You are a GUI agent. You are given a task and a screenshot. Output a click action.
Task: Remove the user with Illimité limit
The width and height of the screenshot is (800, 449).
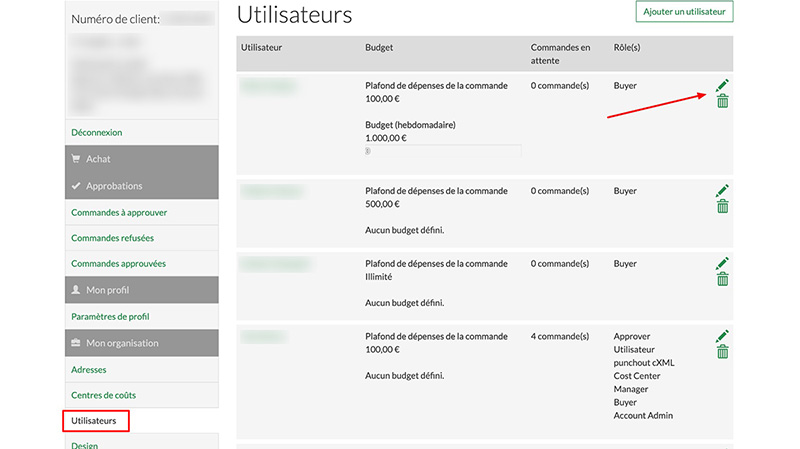pos(722,280)
